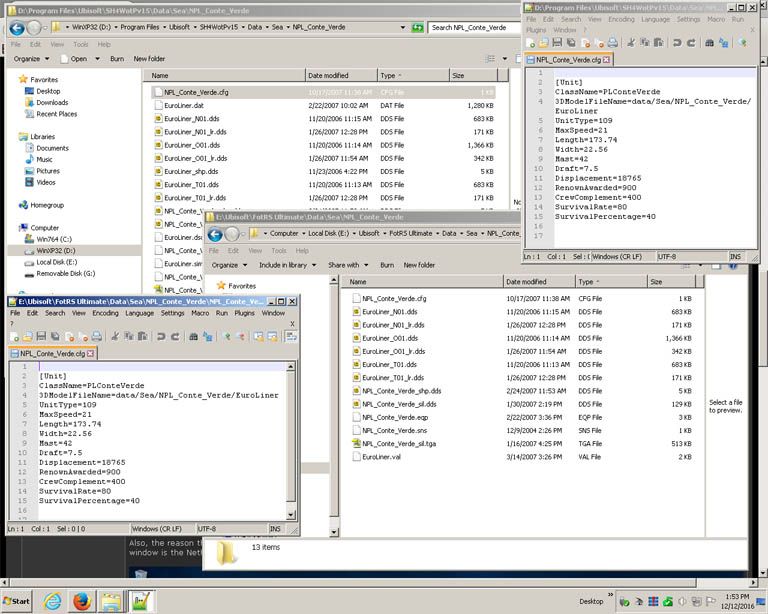Click Open file icon in lower-left Notepad++ toolbar
The width and height of the screenshot is (768, 614).
[27, 336]
